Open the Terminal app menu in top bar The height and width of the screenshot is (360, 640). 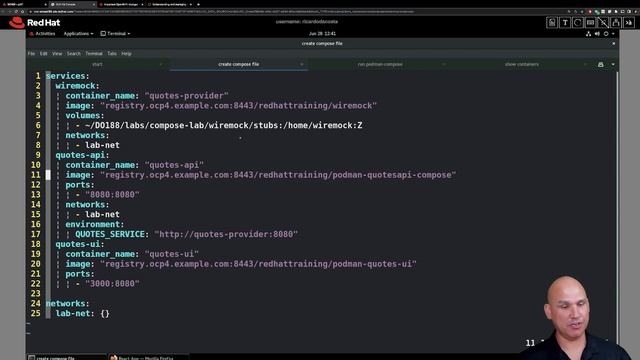point(116,33)
